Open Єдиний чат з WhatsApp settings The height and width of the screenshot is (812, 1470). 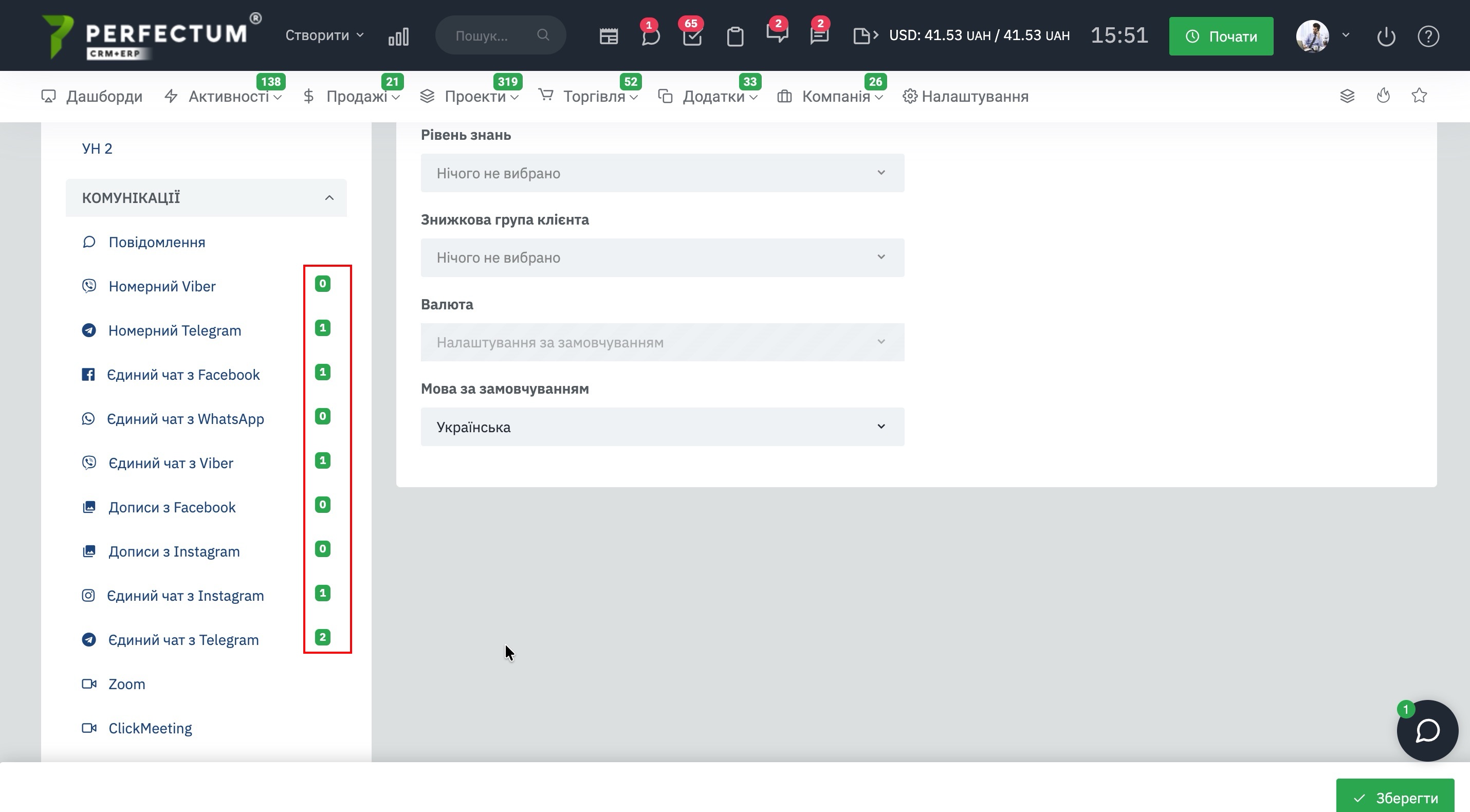(x=185, y=419)
